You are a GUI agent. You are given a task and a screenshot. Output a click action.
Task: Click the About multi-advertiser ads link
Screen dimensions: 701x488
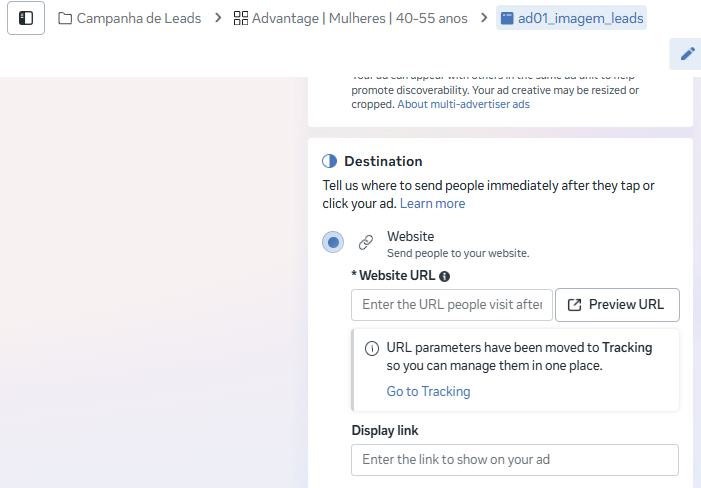pyautogui.click(x=463, y=104)
